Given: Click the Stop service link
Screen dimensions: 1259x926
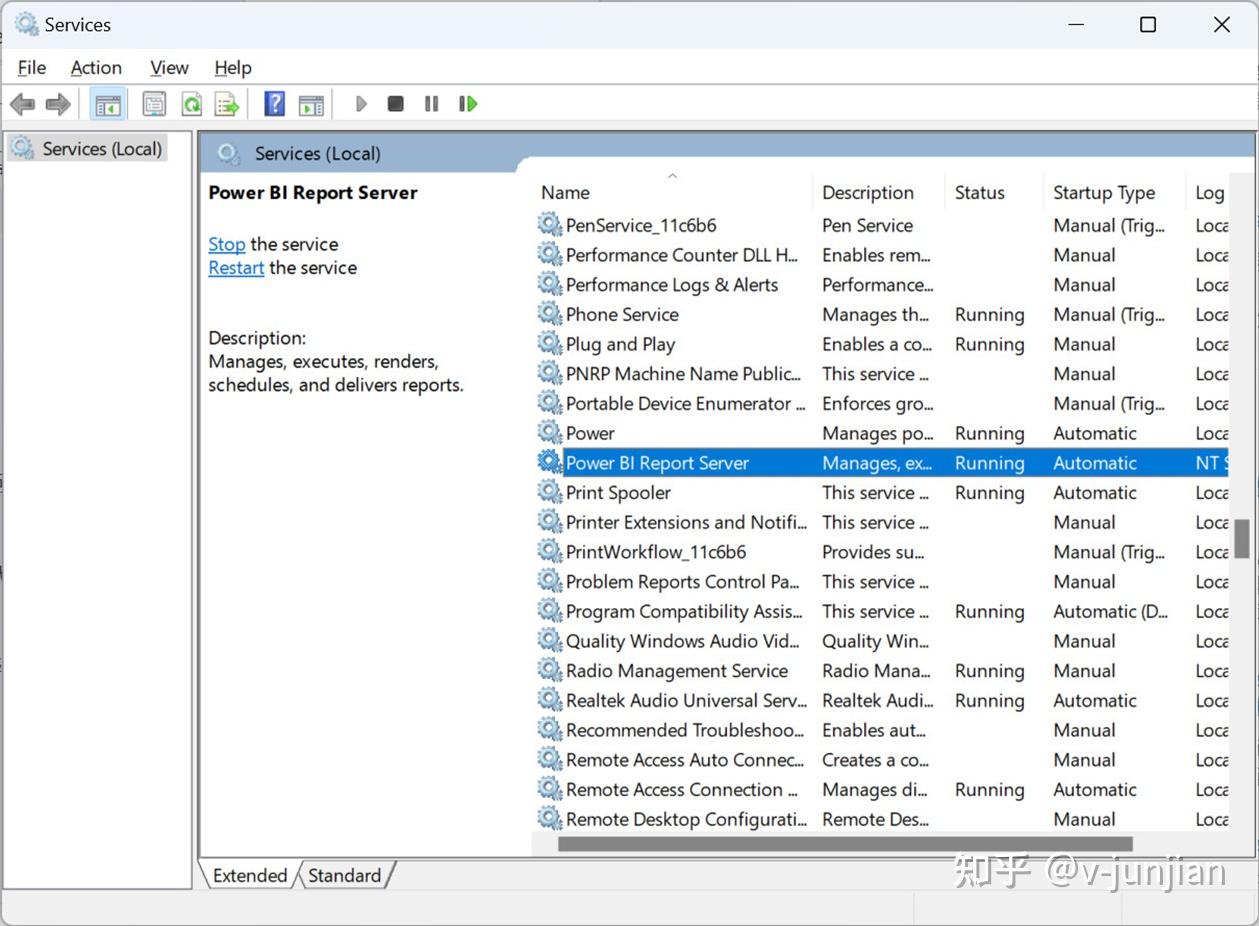Looking at the screenshot, I should [x=226, y=244].
